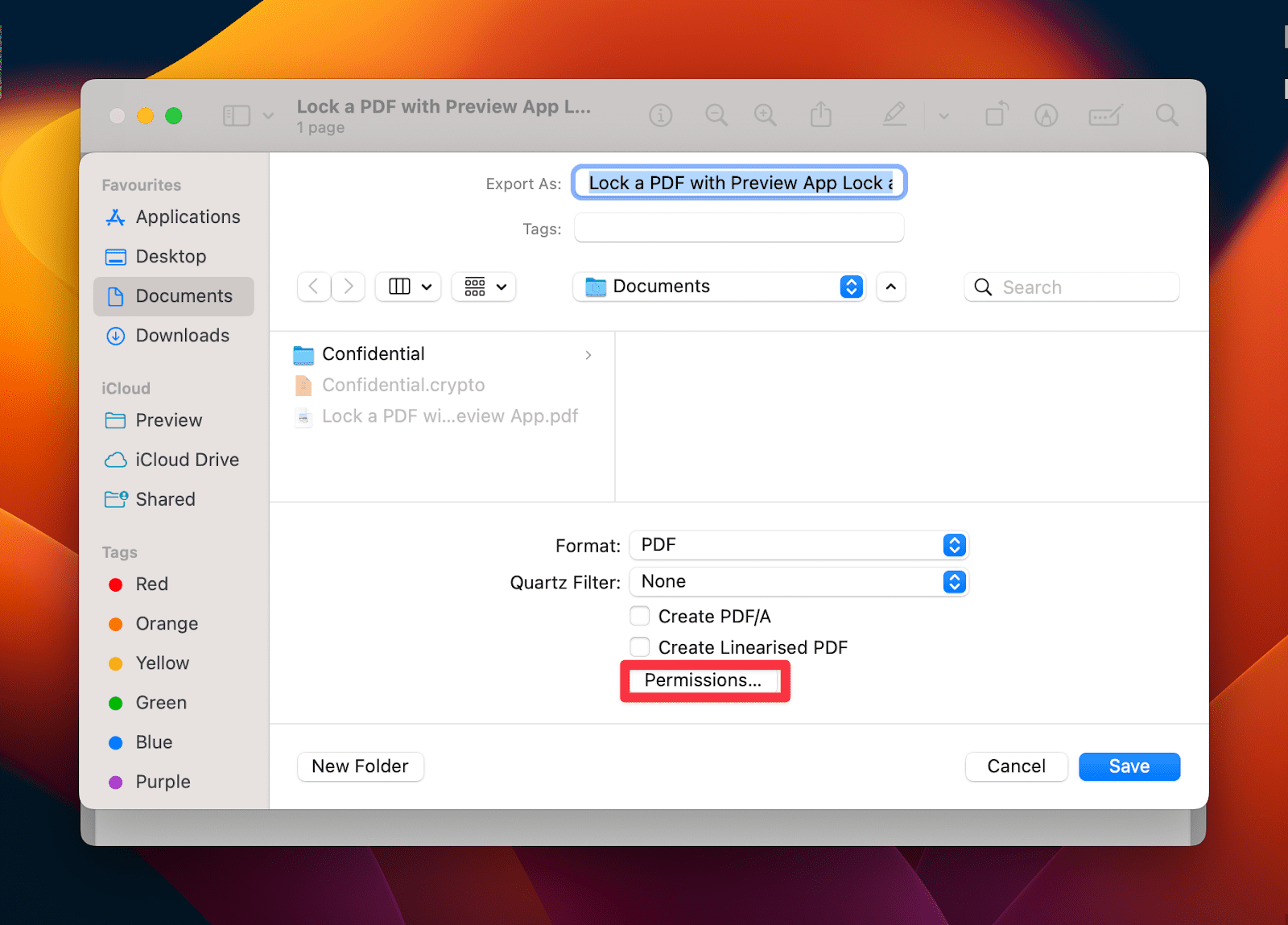
Task: Maximize the Preview window with green button
Action: tap(174, 116)
